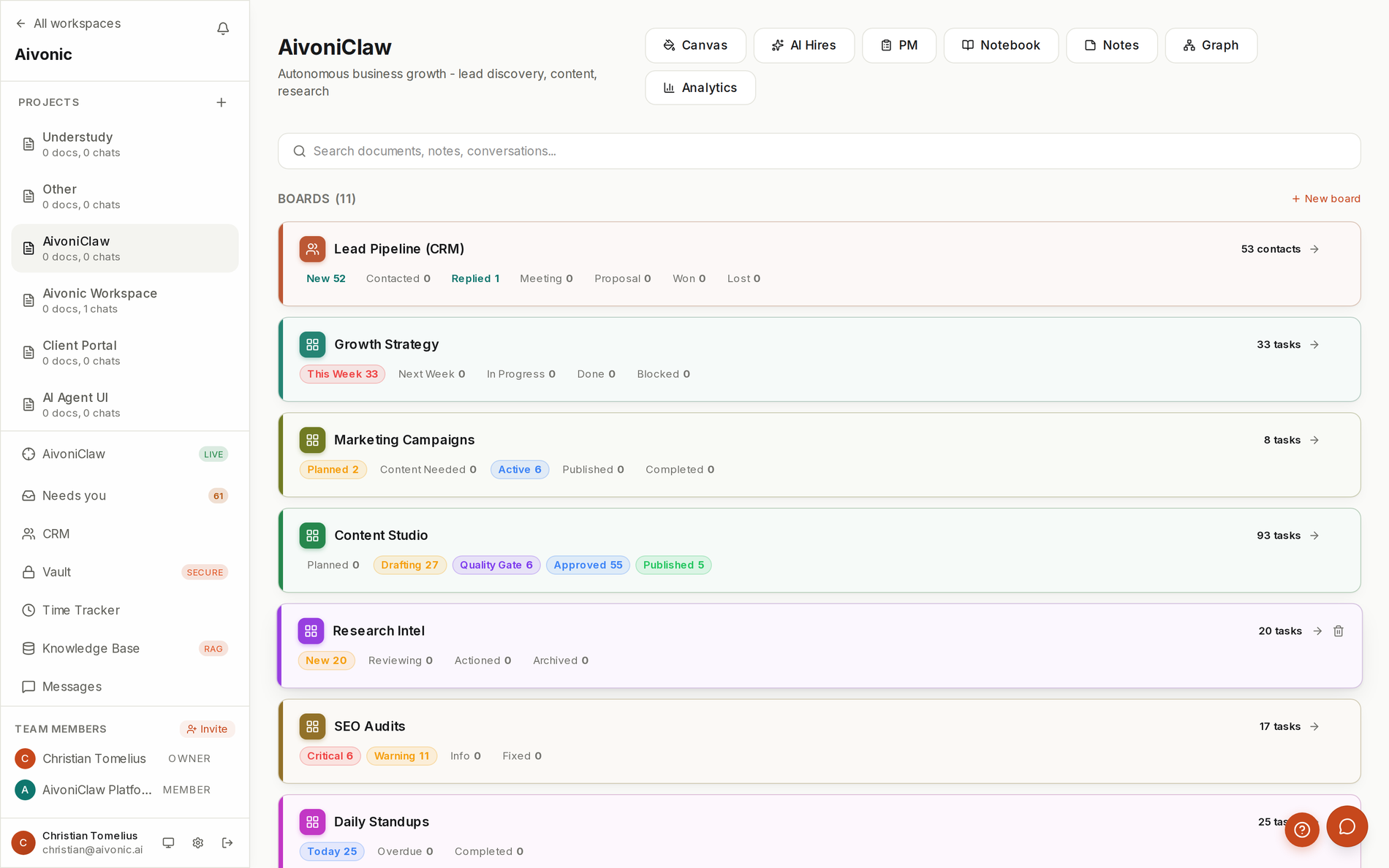The width and height of the screenshot is (1389, 868).
Task: Click the Growth Strategy board icon
Action: click(x=312, y=344)
